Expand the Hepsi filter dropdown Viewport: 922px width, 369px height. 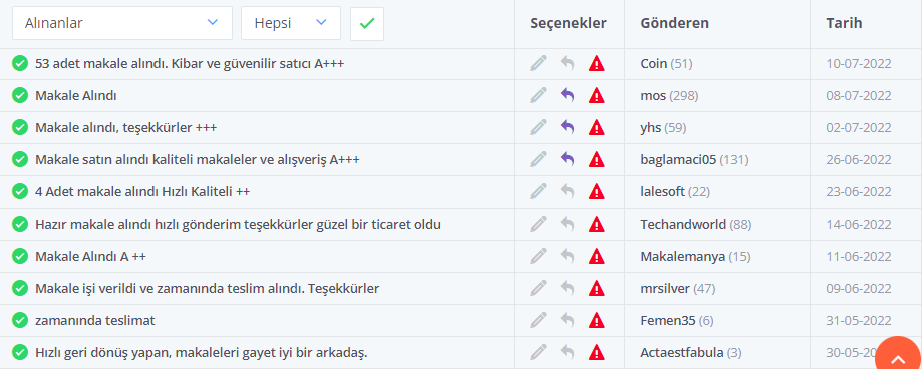click(290, 24)
